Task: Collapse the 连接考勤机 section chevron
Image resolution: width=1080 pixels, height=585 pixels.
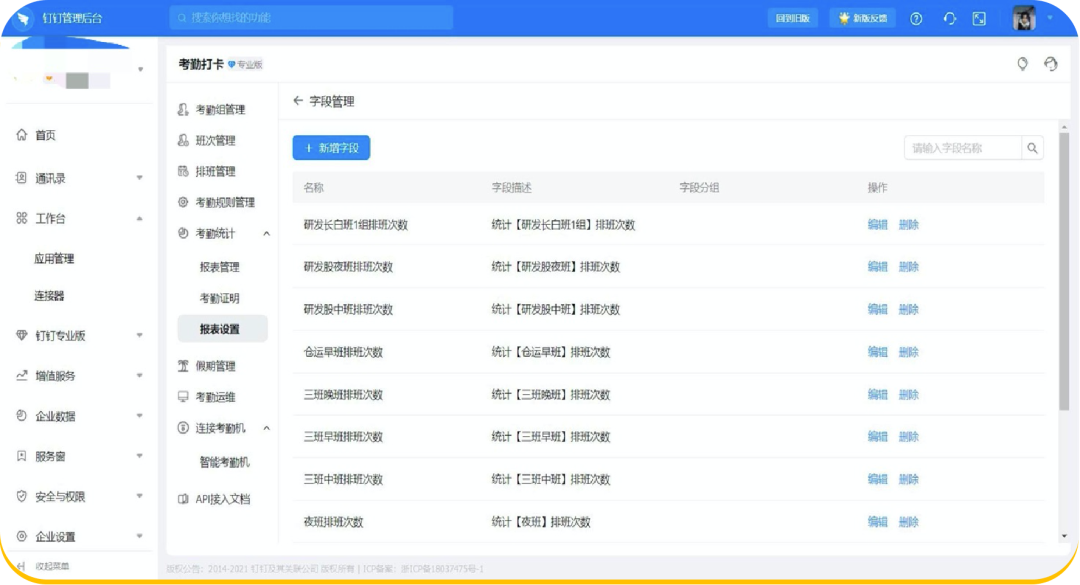Action: point(266,428)
